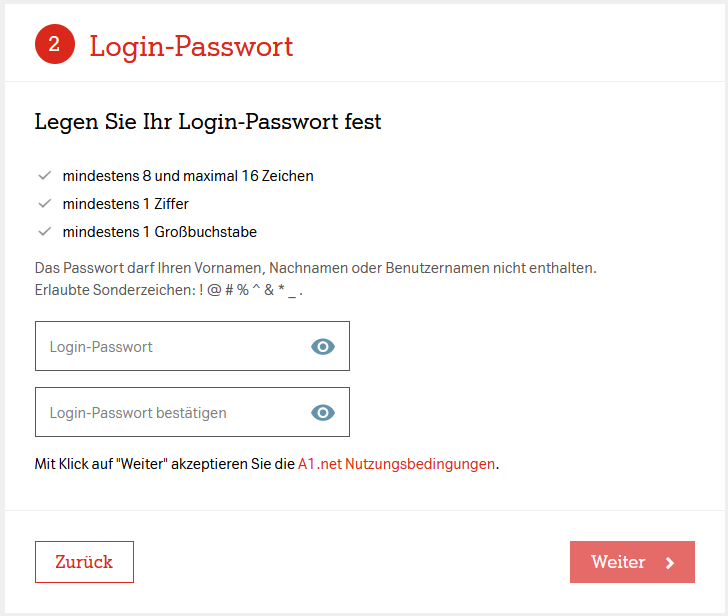
Task: Click checkmark beside the 8–16 Zeichen rule
Action: click(44, 176)
